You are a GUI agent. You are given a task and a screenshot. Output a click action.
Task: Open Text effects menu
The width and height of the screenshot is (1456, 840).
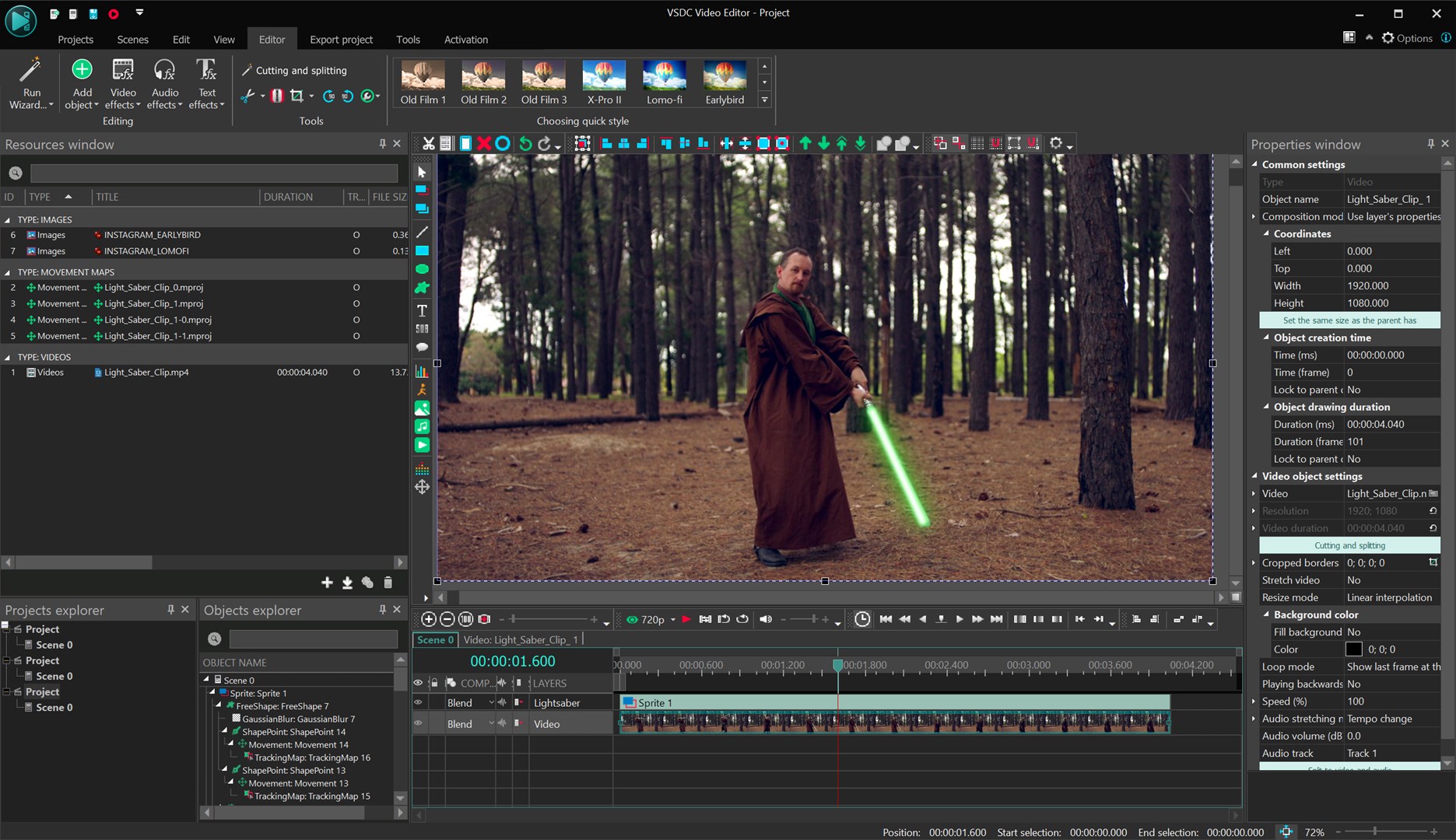(206, 83)
